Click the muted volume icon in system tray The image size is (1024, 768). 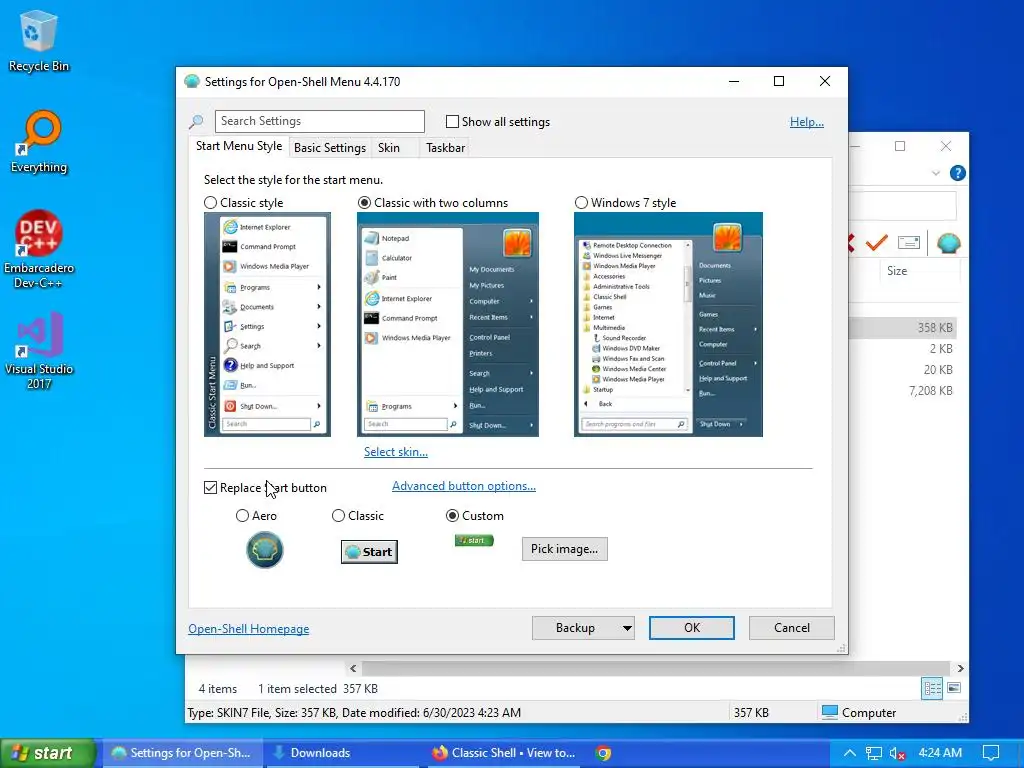(x=897, y=753)
